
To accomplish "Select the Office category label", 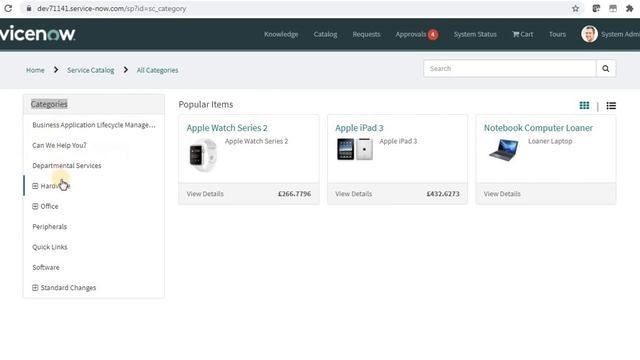I will 49,207.
